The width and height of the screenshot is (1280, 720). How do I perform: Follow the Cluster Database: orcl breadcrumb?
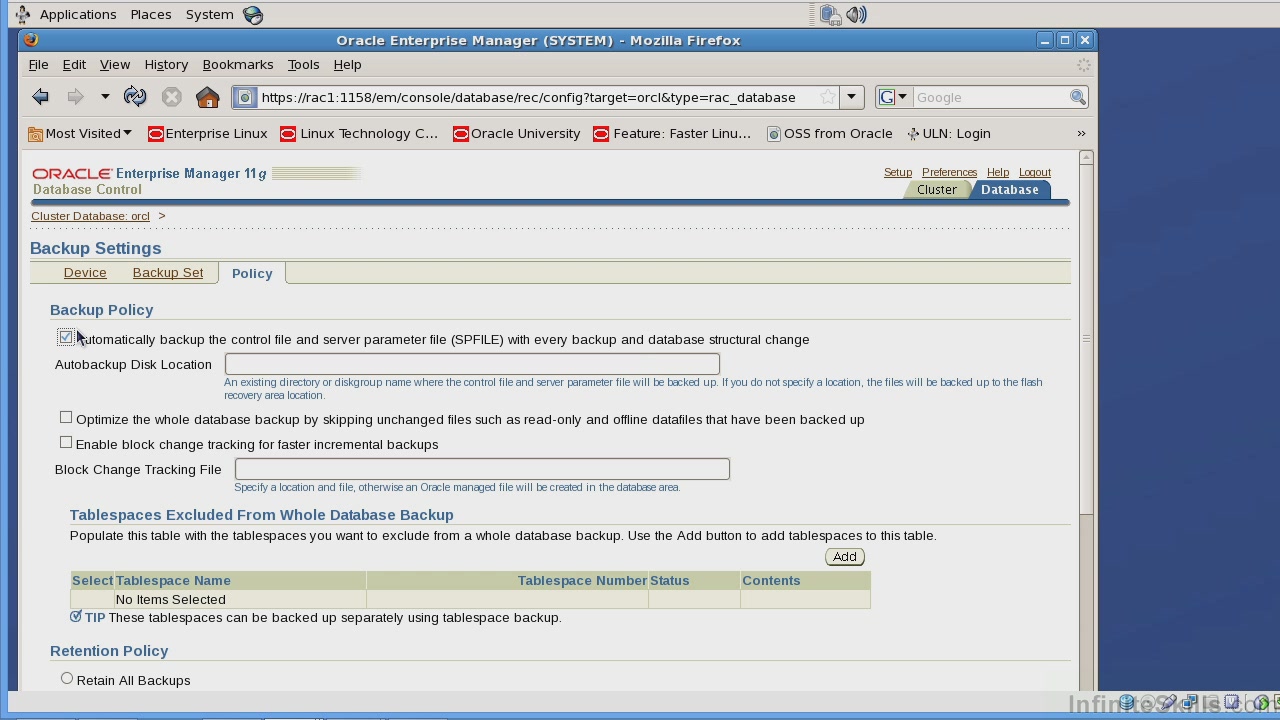point(90,216)
